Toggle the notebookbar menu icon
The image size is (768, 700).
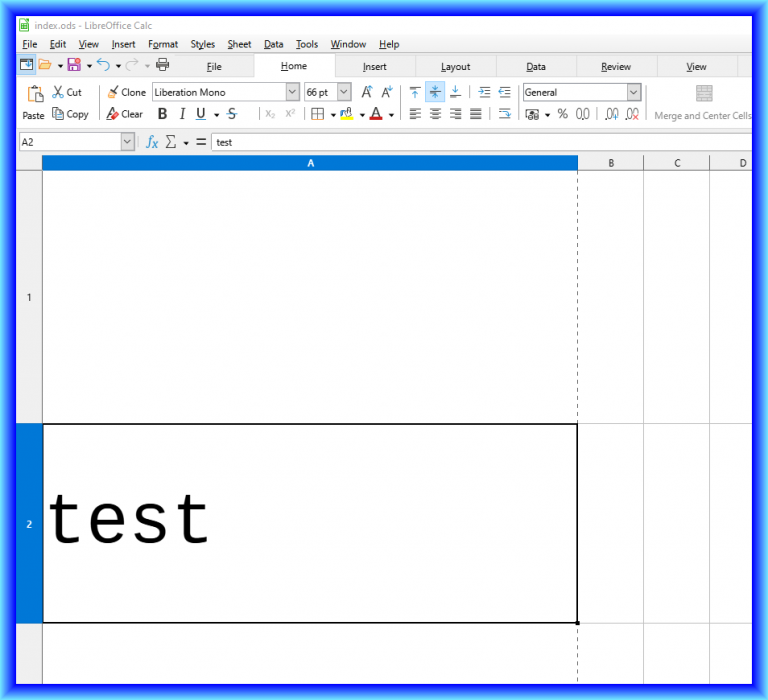(x=26, y=65)
